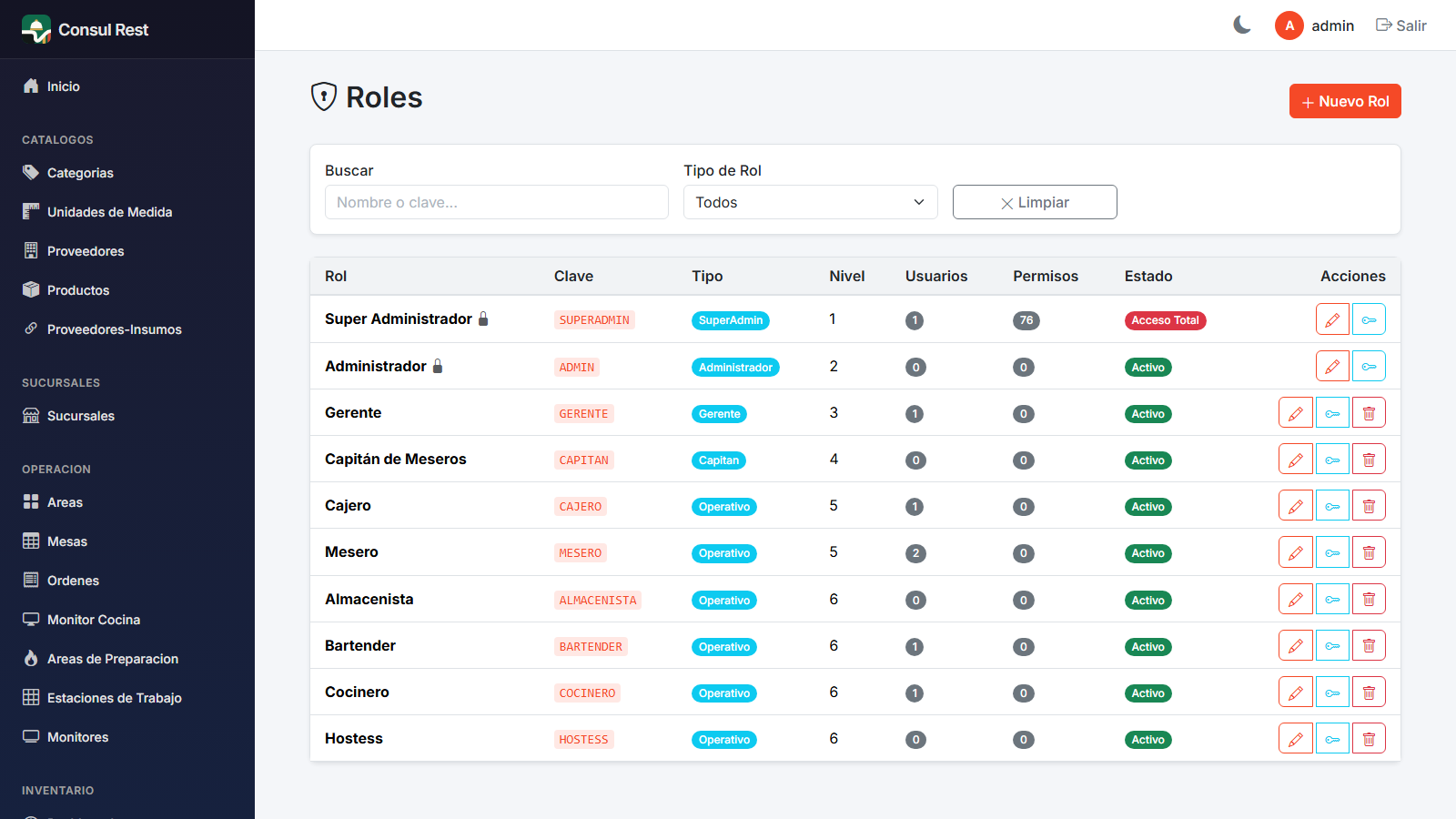
Task: Open permissions key icon for Super Administrador
Action: click(x=1369, y=319)
